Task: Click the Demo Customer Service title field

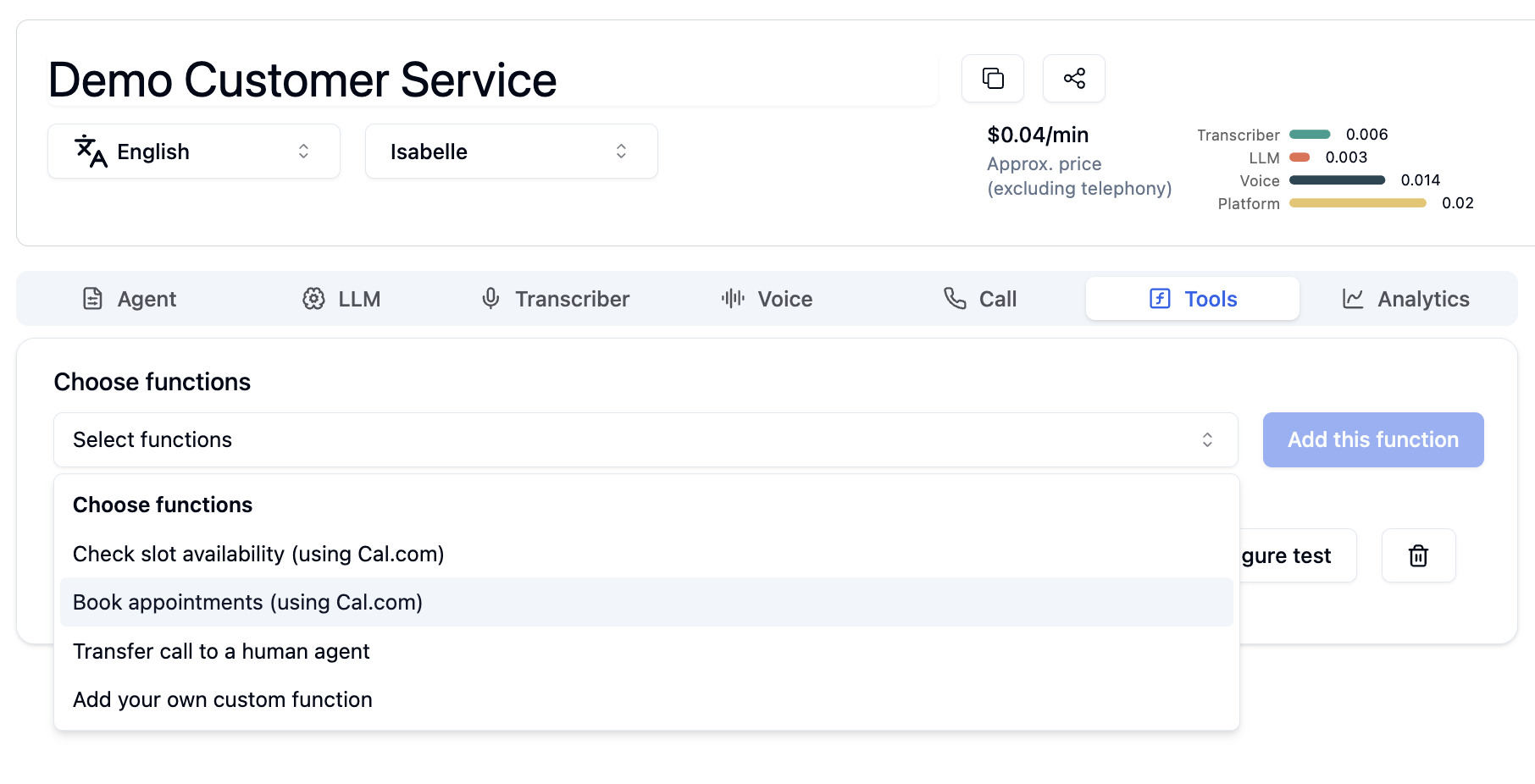Action: point(493,80)
